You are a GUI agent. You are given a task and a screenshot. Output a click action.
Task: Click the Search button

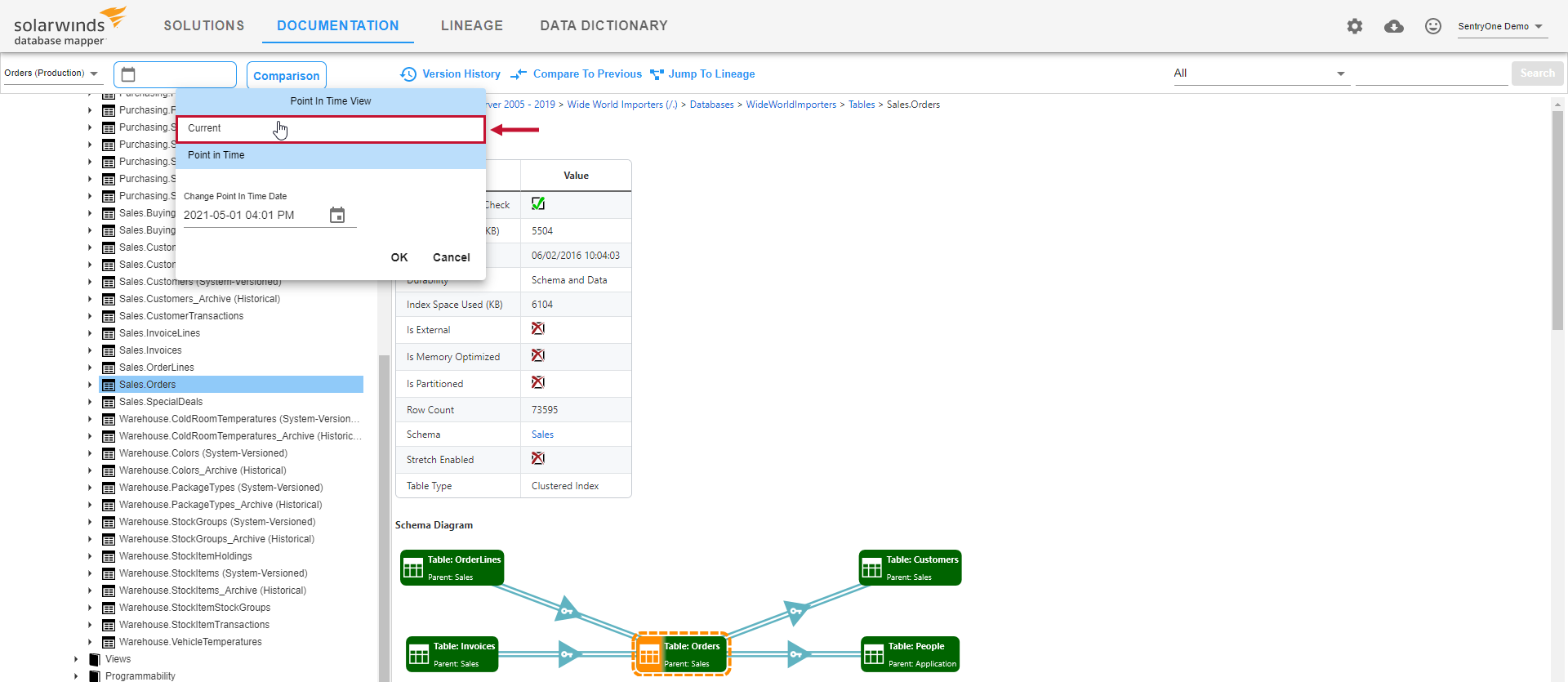[x=1538, y=74]
